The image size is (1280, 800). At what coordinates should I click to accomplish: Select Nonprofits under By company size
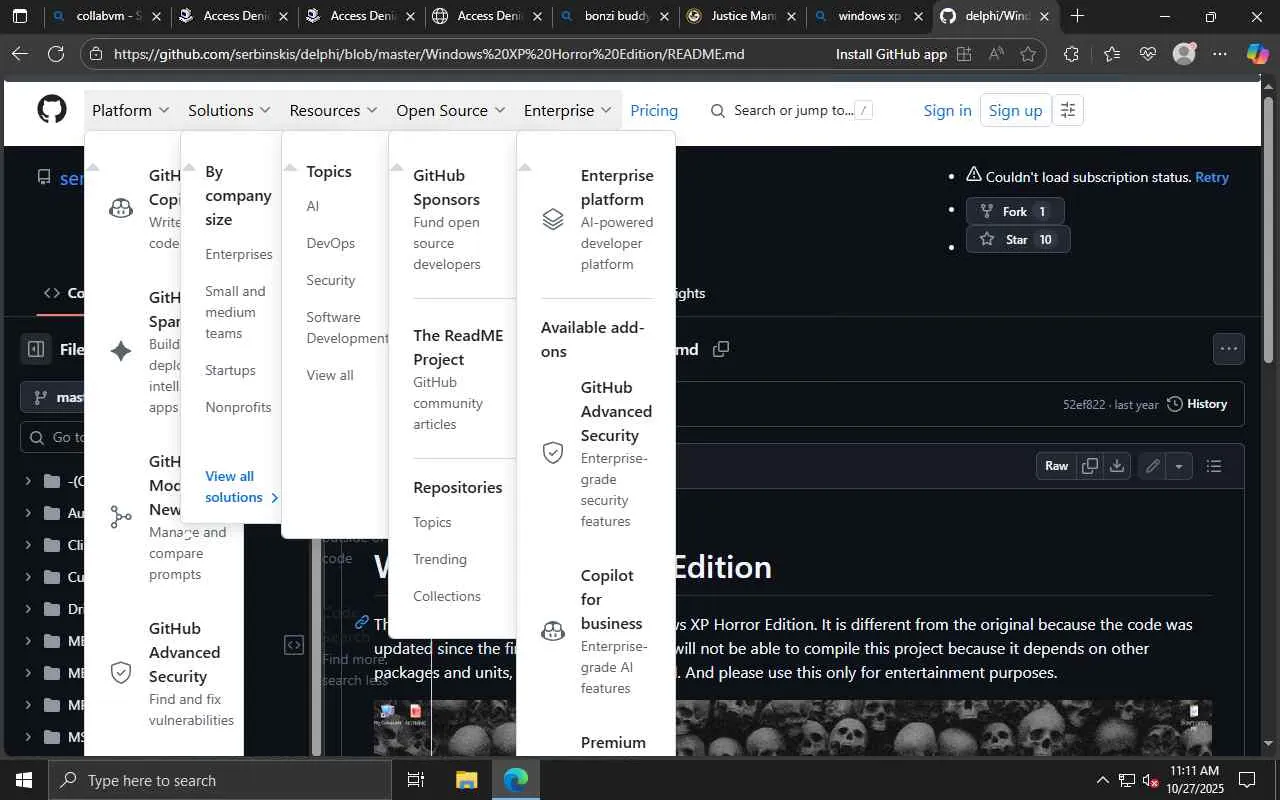pos(238,407)
